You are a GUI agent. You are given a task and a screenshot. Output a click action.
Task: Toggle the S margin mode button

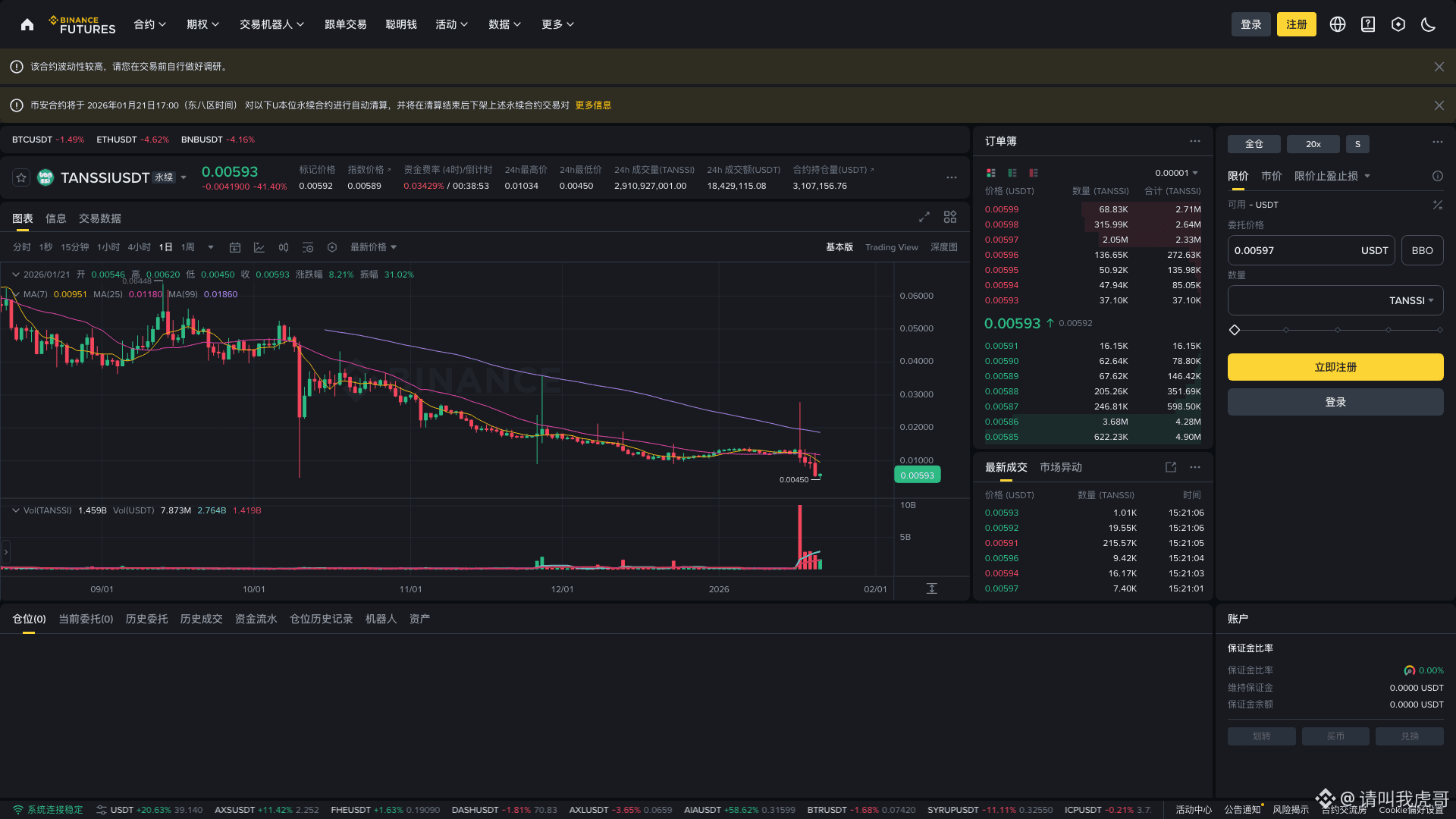(x=1357, y=144)
